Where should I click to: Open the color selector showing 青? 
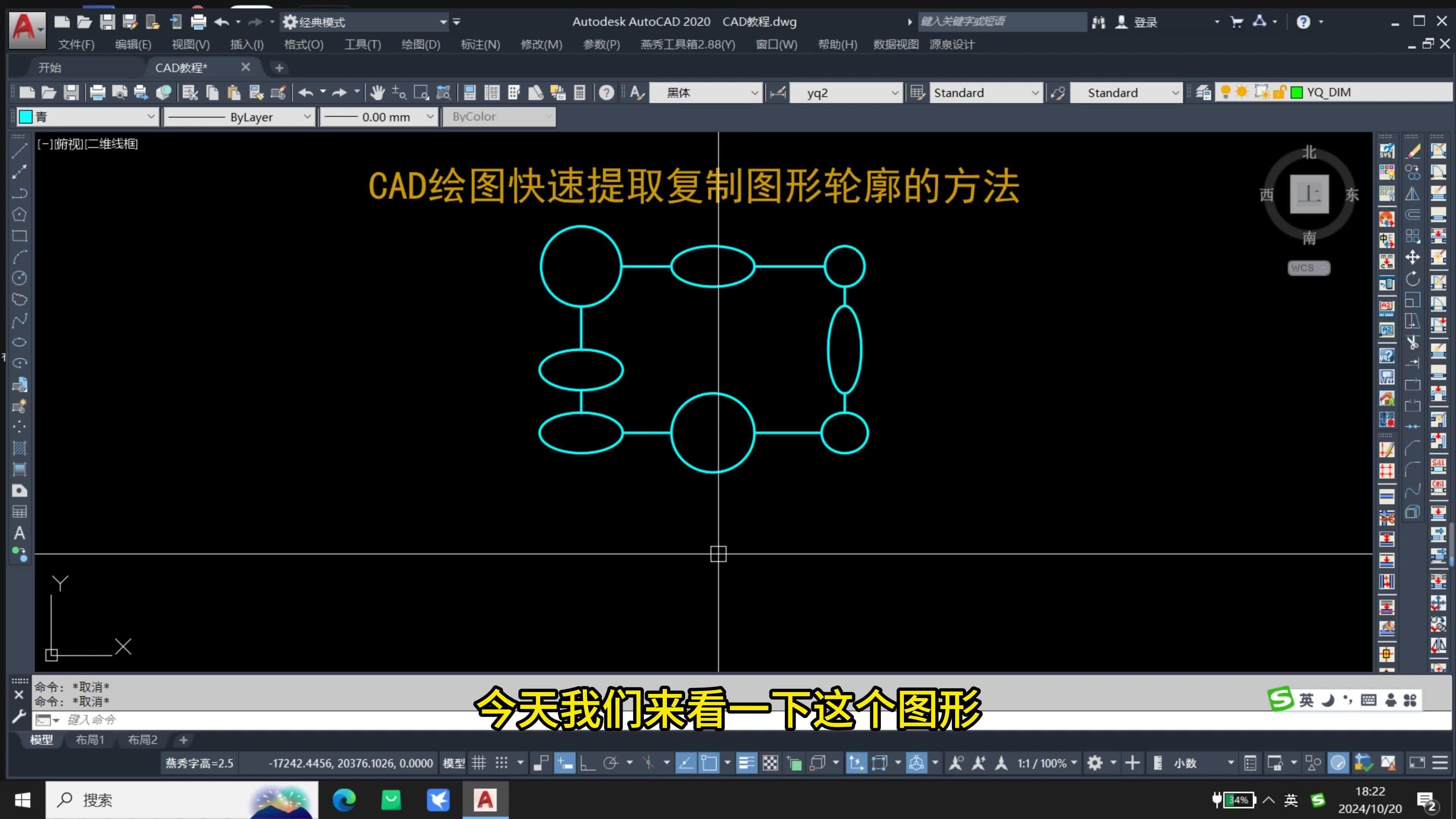pyautogui.click(x=88, y=116)
